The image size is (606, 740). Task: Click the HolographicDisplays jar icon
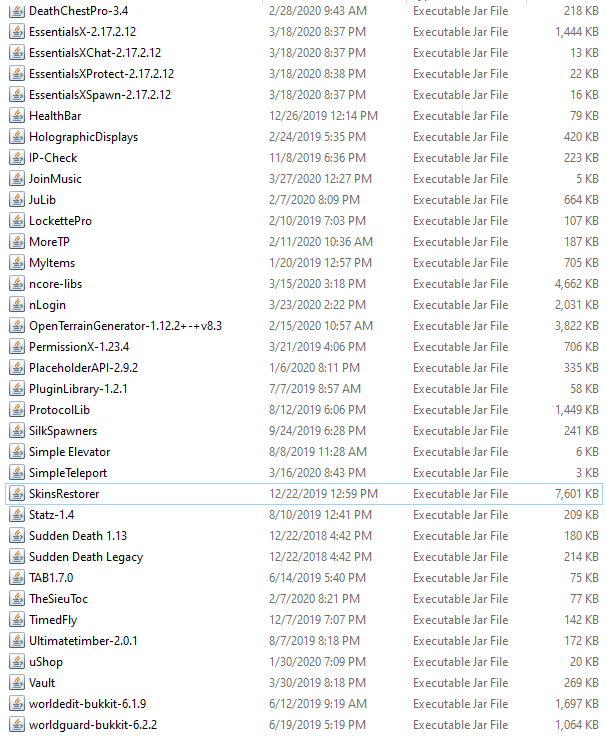(17, 137)
